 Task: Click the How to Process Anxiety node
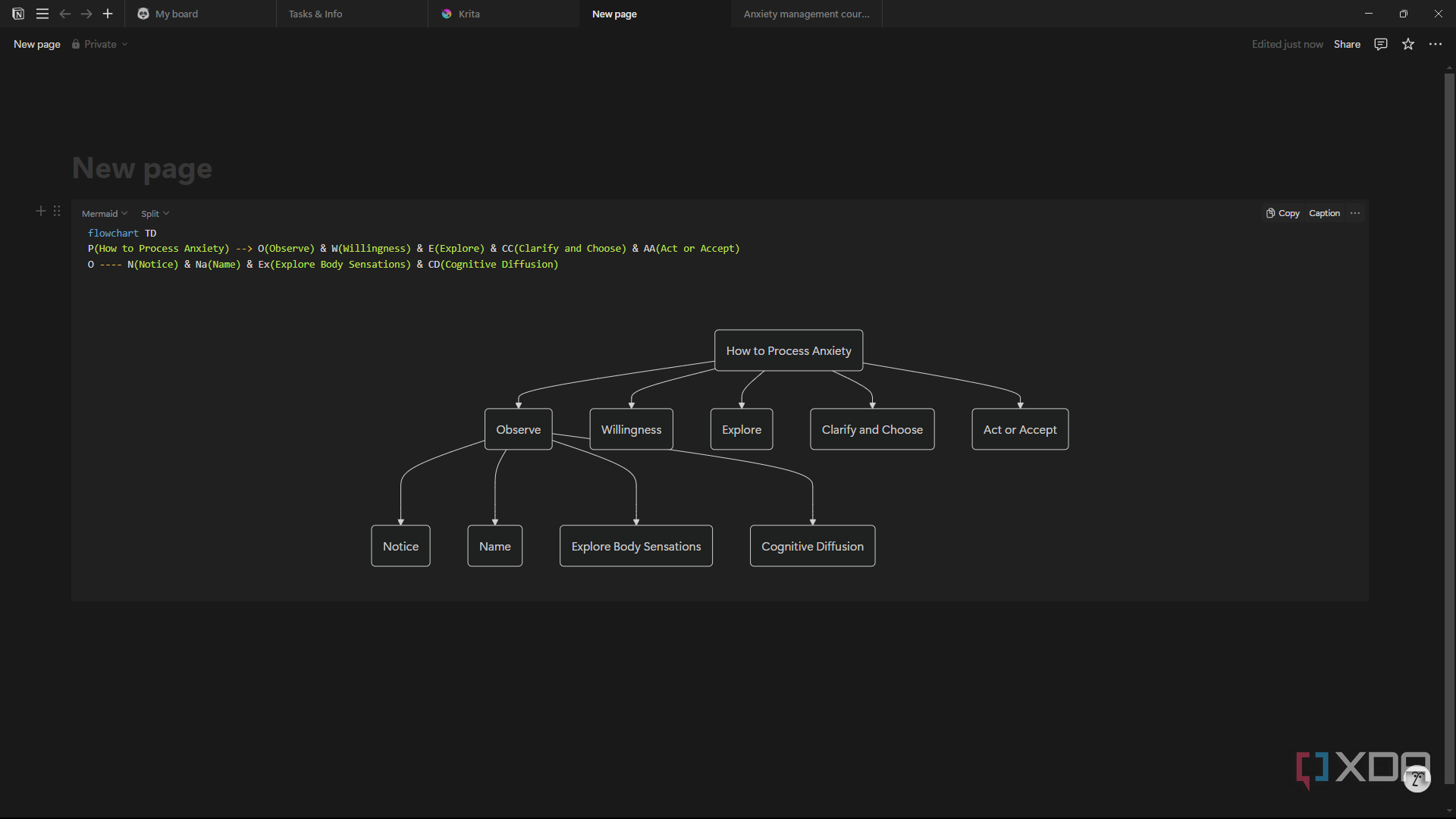(x=789, y=350)
